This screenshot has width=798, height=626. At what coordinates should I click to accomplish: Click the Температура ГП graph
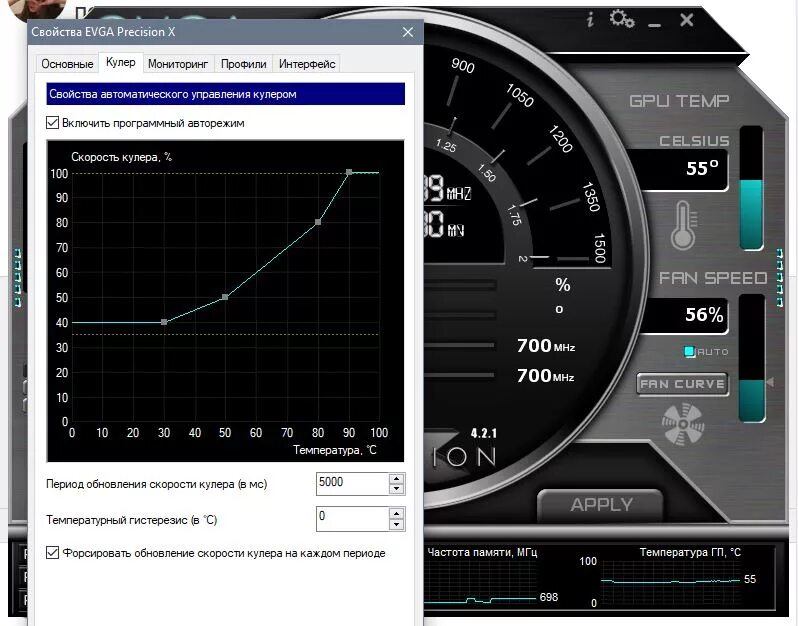[671, 582]
